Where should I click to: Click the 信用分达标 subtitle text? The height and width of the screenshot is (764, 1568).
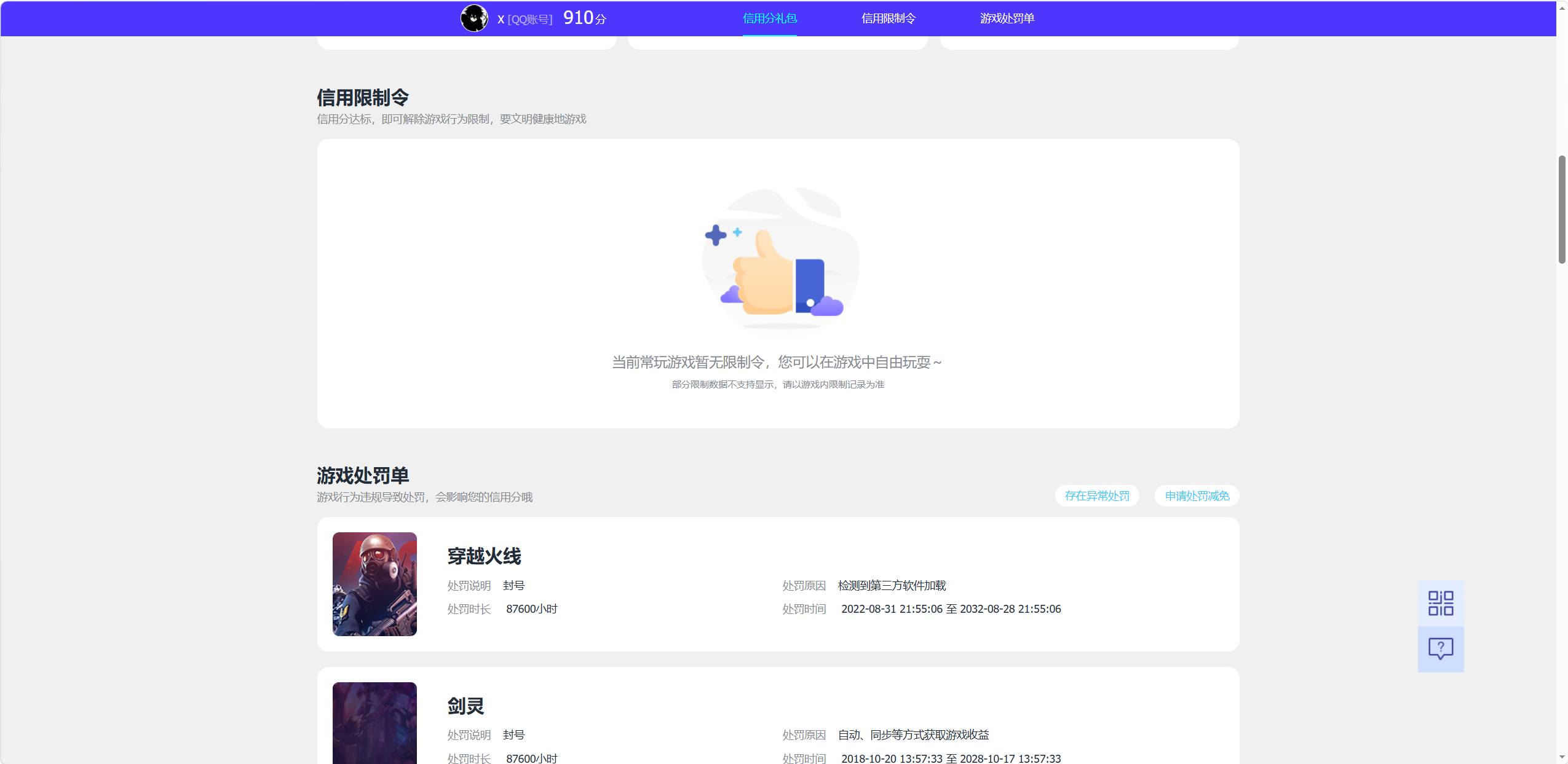point(451,119)
